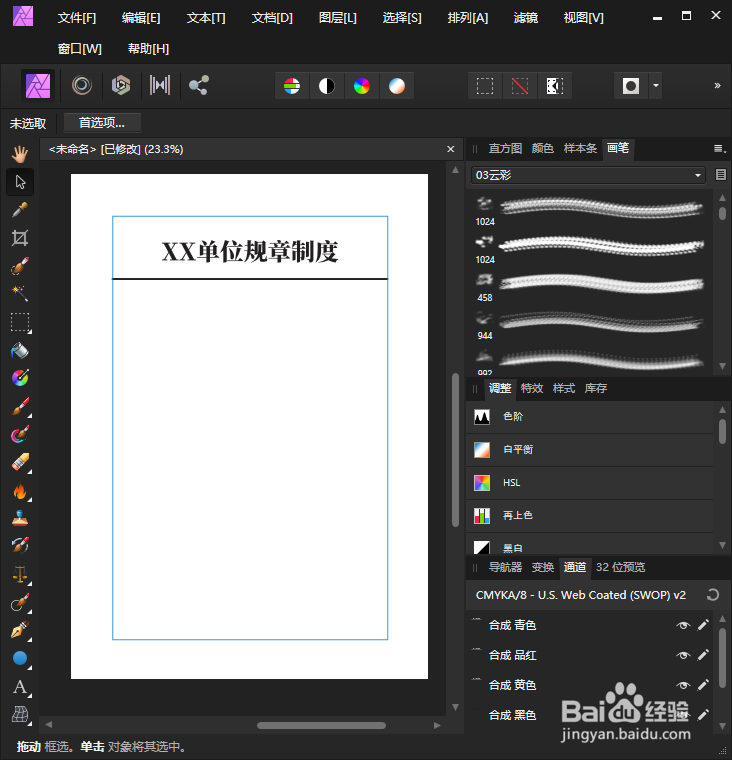This screenshot has width=732, height=760.
Task: Close the <未命名> document tab
Action: pyautogui.click(x=451, y=149)
